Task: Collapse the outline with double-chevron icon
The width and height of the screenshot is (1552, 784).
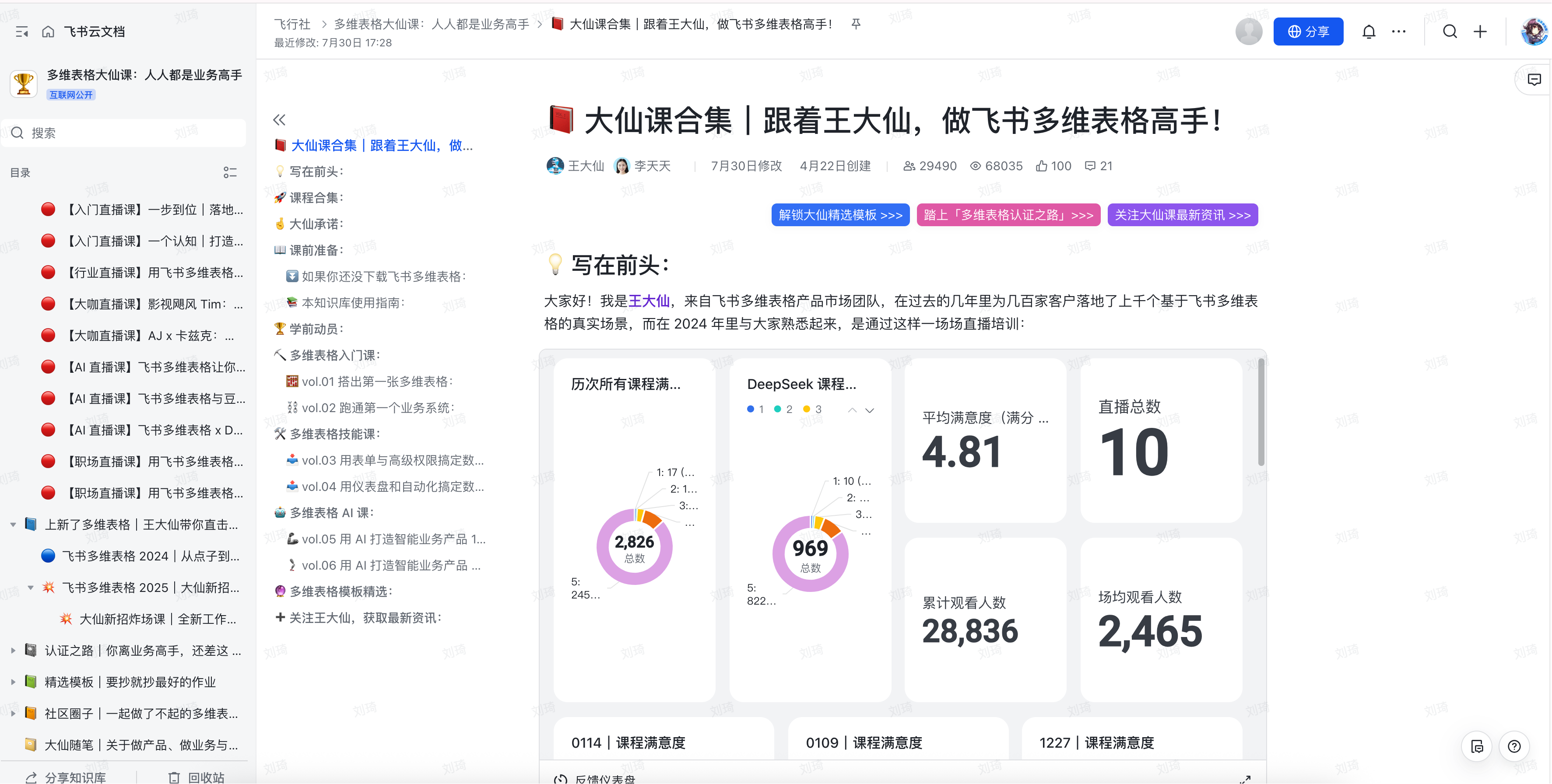Action: tap(279, 120)
